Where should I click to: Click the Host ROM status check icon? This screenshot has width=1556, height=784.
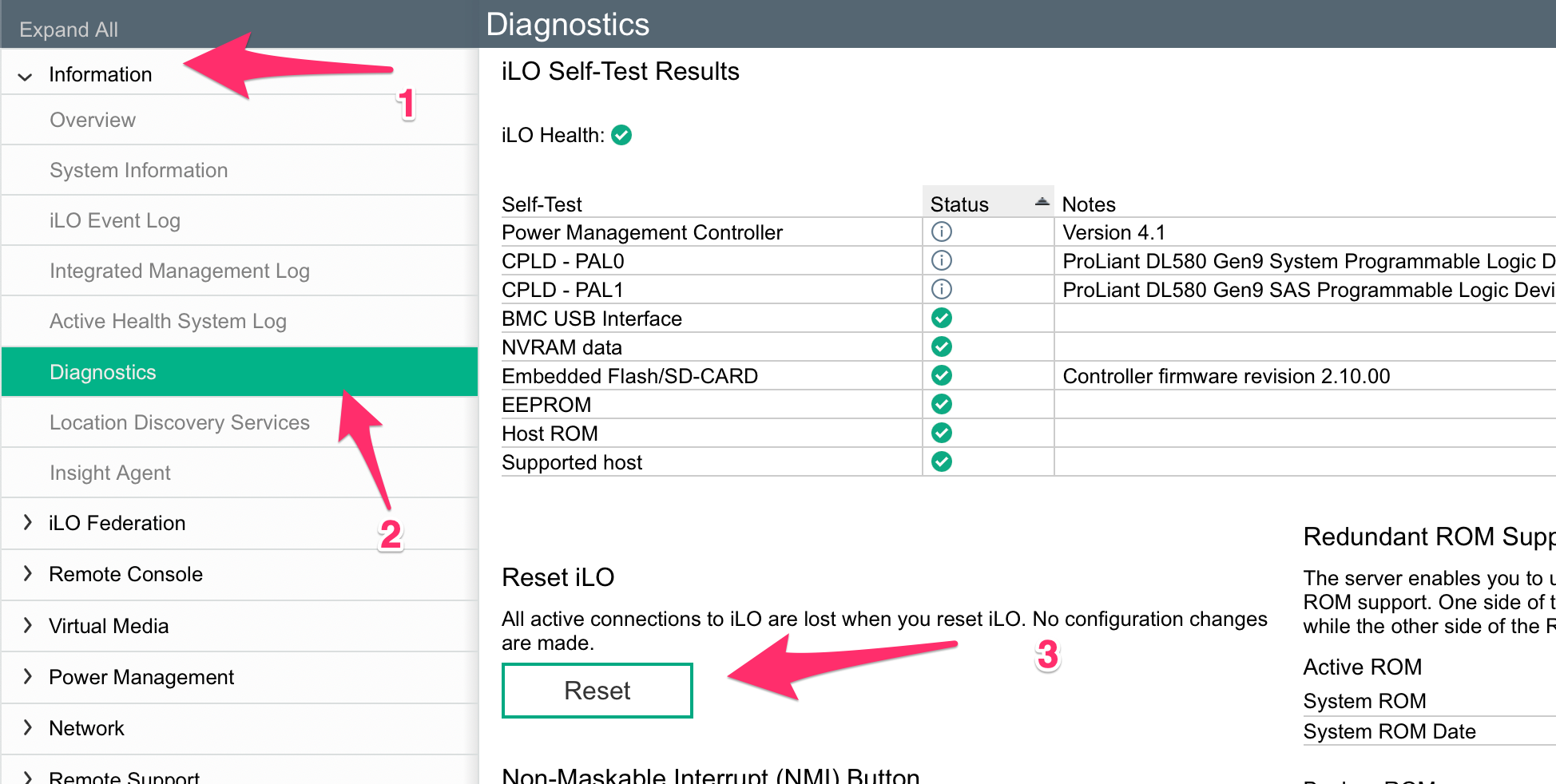point(942,433)
